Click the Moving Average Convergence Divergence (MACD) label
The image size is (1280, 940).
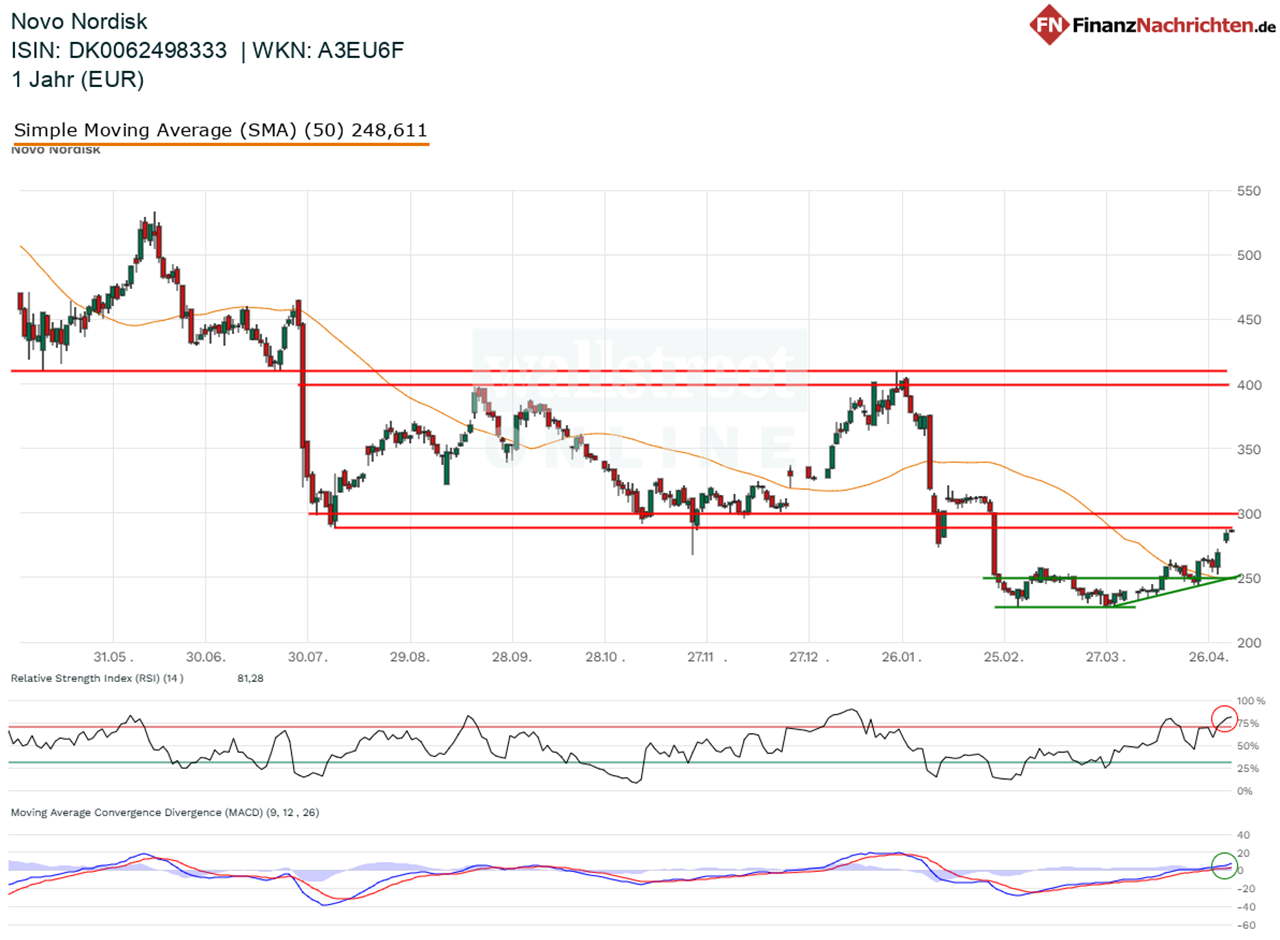pos(165,813)
